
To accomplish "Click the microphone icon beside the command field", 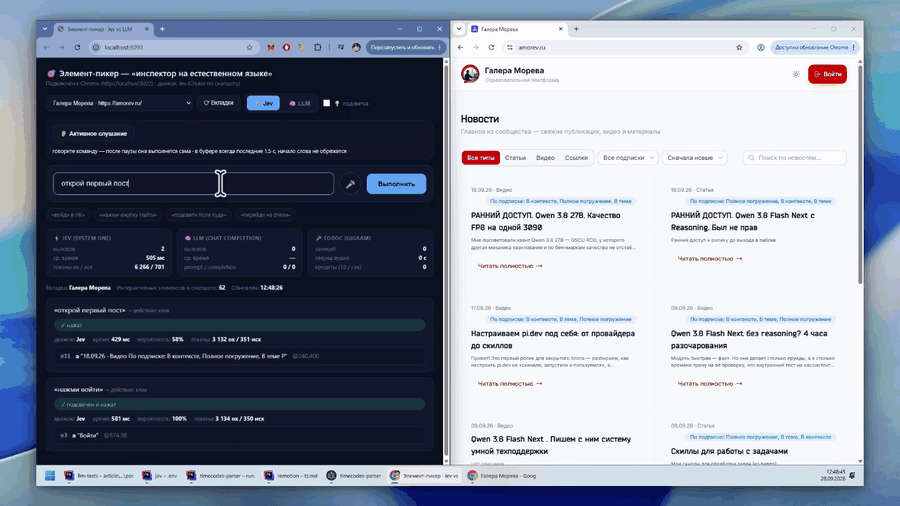I will pos(350,184).
